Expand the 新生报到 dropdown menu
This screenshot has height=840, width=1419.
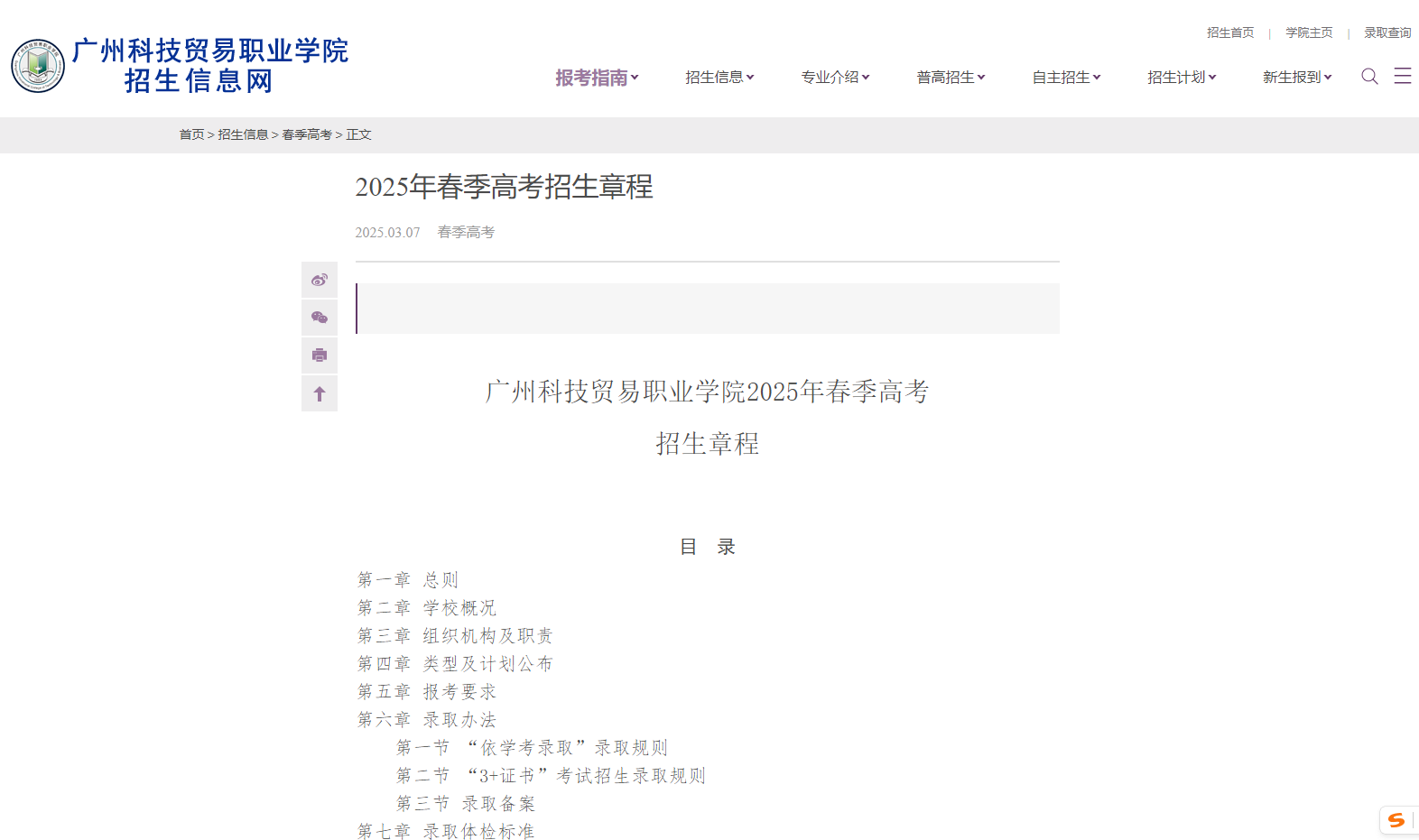(1297, 78)
